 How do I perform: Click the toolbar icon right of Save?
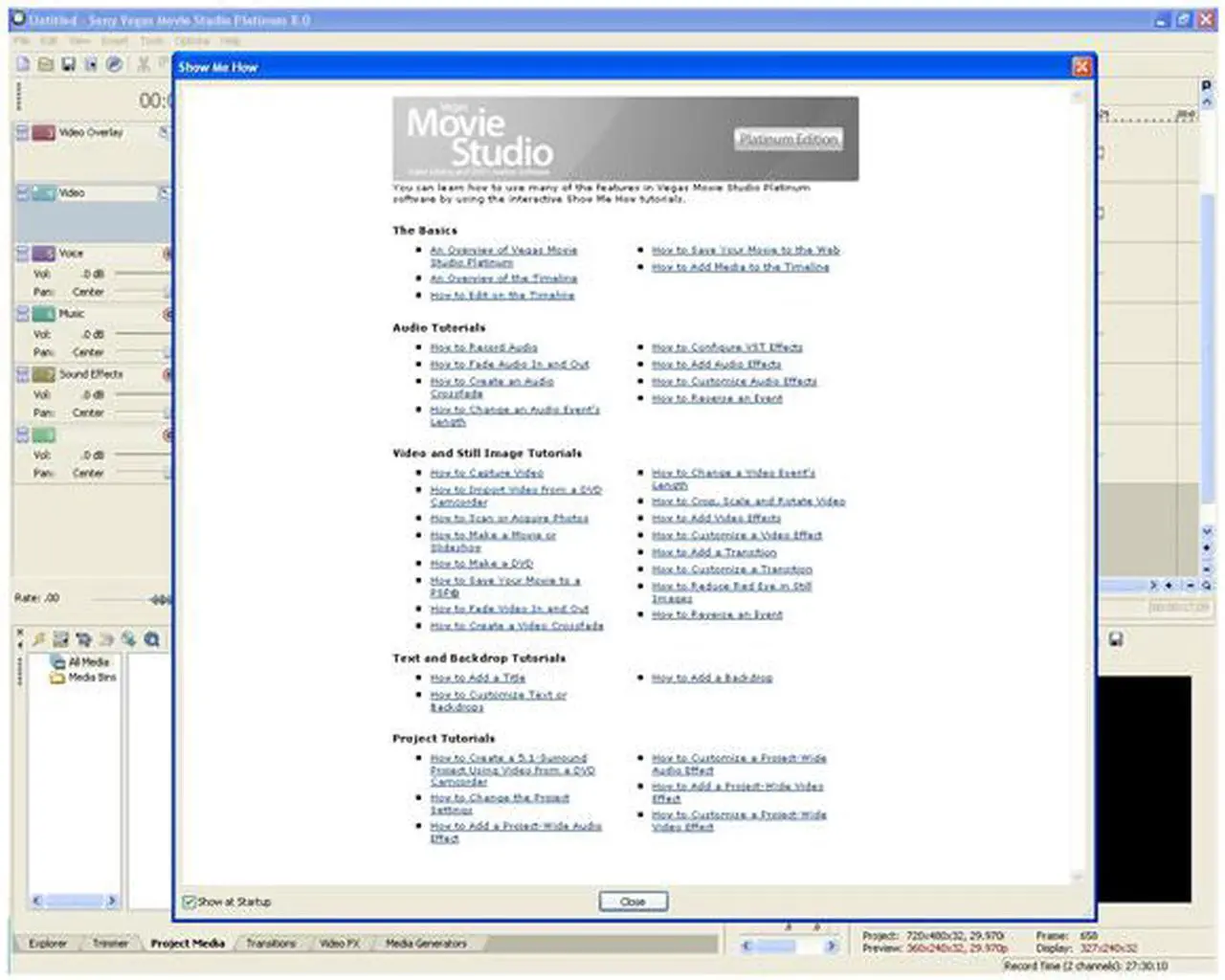click(x=91, y=64)
